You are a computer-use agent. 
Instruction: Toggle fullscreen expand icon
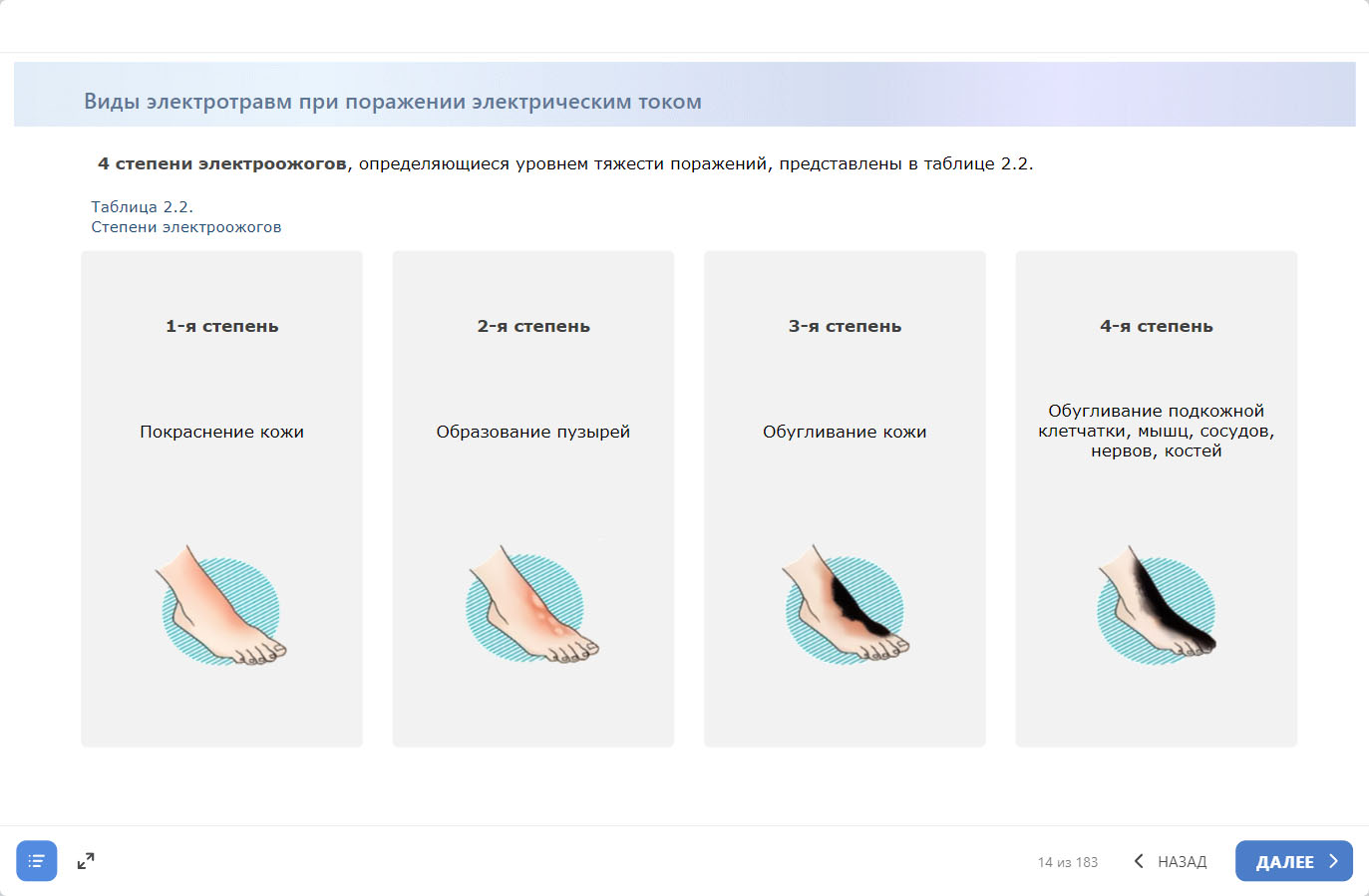[x=86, y=861]
